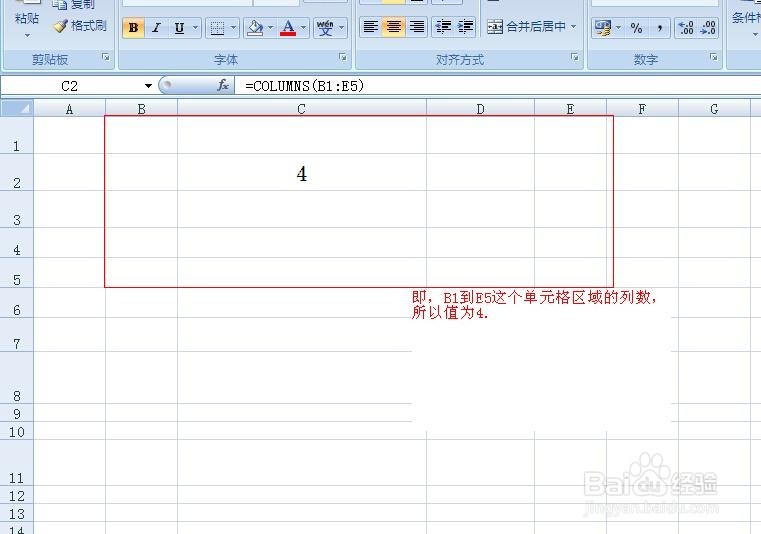
Task: Click red annotation text about B1到E5
Action: click(x=534, y=305)
